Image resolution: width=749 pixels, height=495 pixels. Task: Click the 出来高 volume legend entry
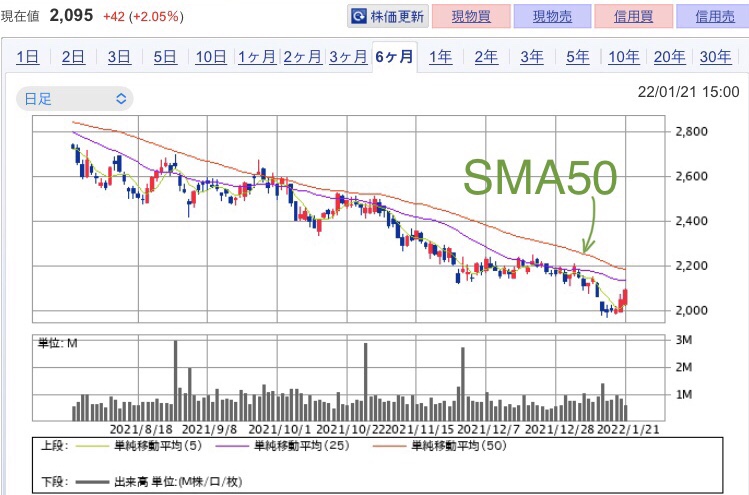tap(178, 482)
